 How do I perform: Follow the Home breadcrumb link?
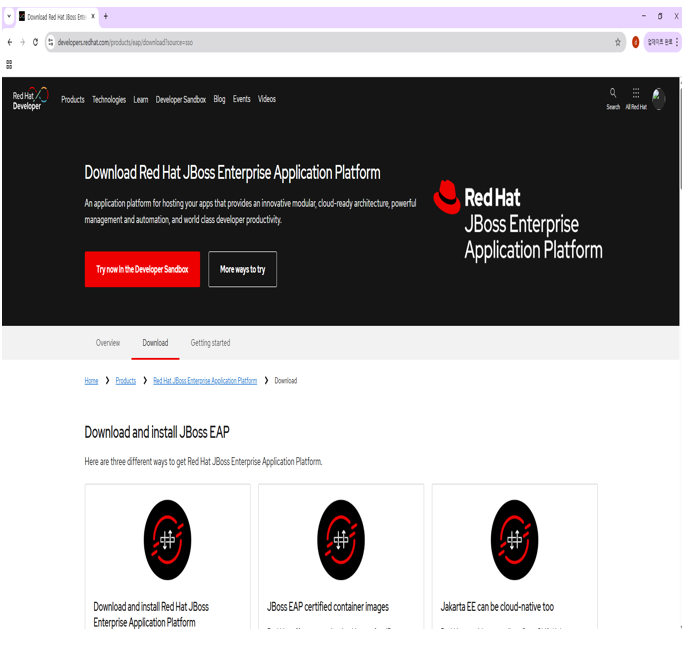[91, 381]
